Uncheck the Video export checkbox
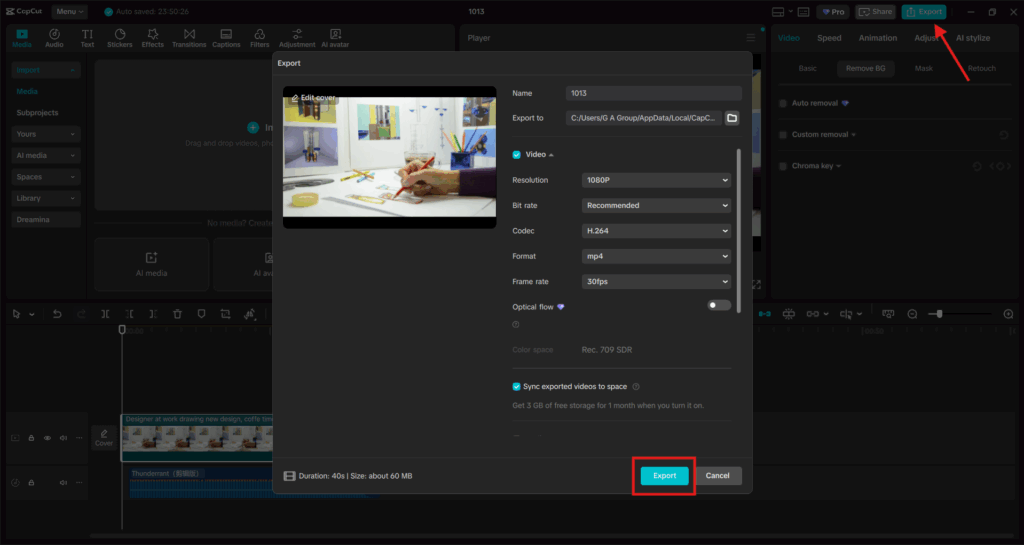This screenshot has height=545, width=1024. [517, 155]
